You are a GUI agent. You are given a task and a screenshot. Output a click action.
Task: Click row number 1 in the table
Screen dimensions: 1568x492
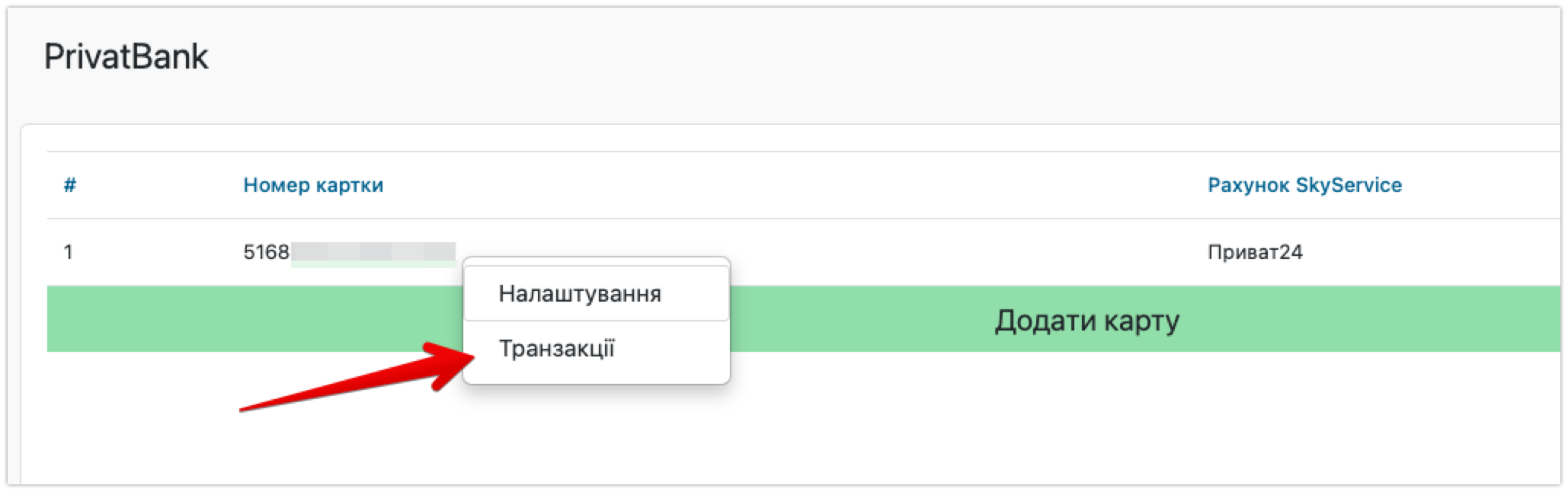tap(69, 252)
